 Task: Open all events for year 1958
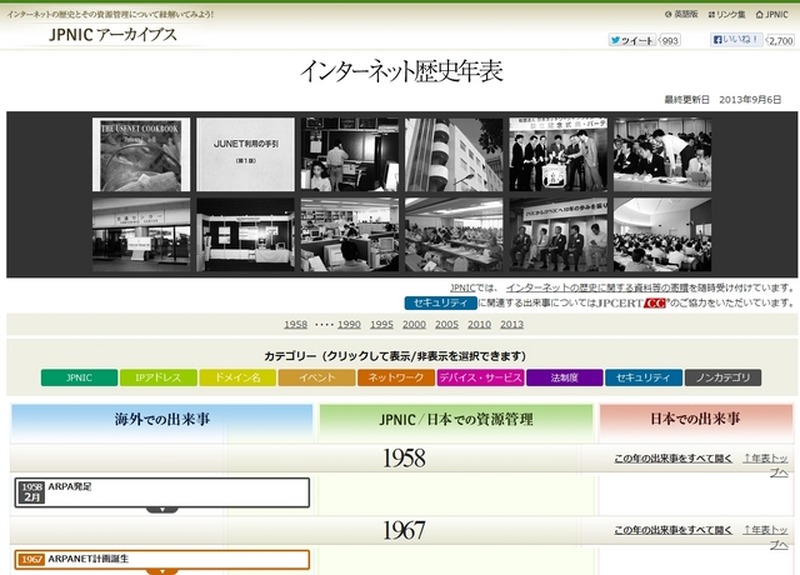click(674, 459)
